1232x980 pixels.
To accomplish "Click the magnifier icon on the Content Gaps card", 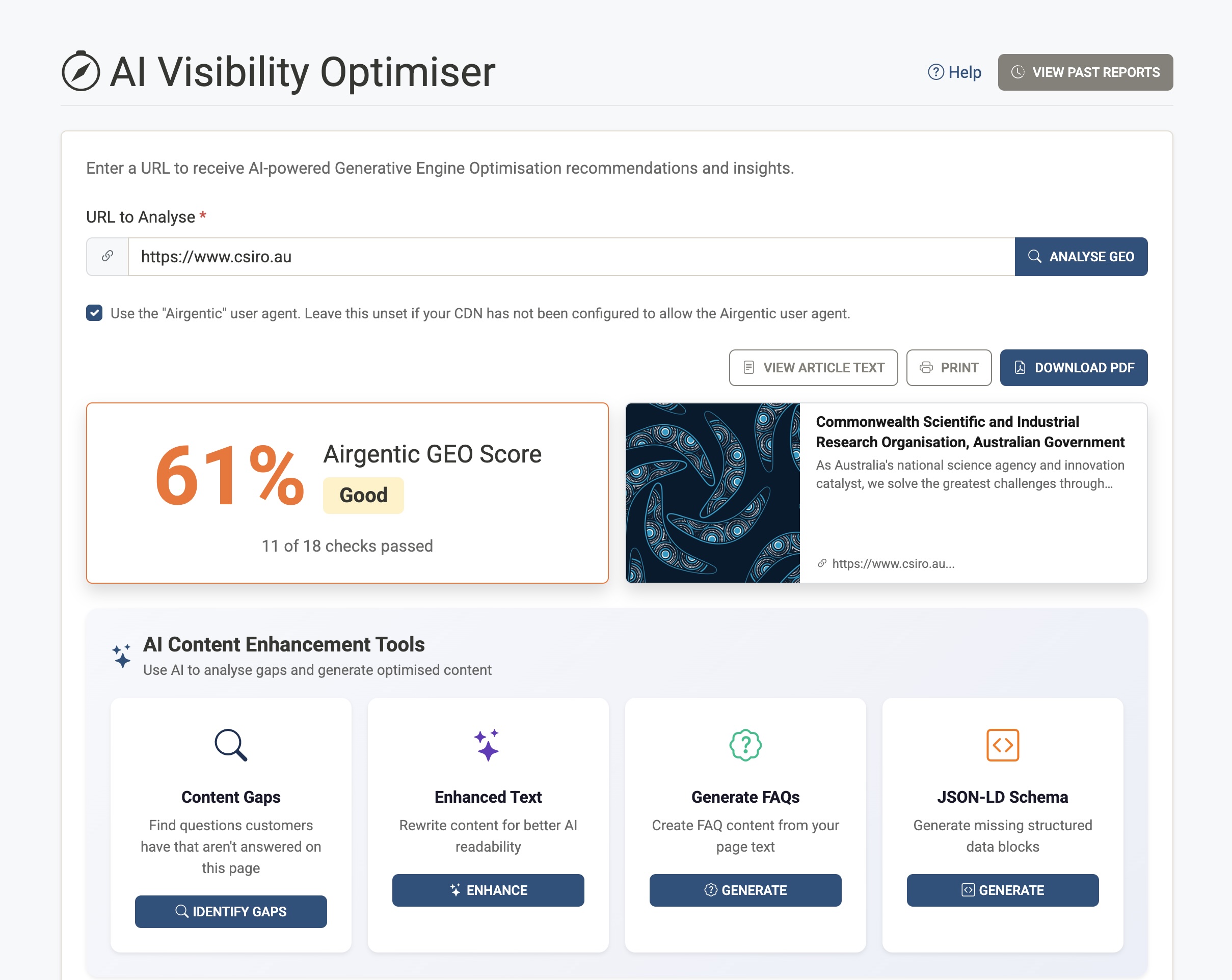I will point(231,745).
